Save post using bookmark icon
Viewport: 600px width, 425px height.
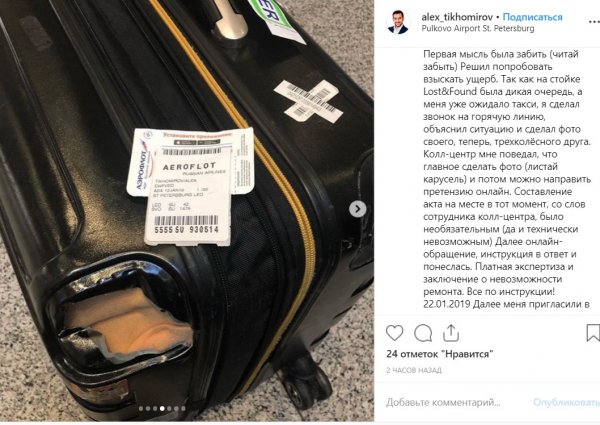[x=593, y=333]
